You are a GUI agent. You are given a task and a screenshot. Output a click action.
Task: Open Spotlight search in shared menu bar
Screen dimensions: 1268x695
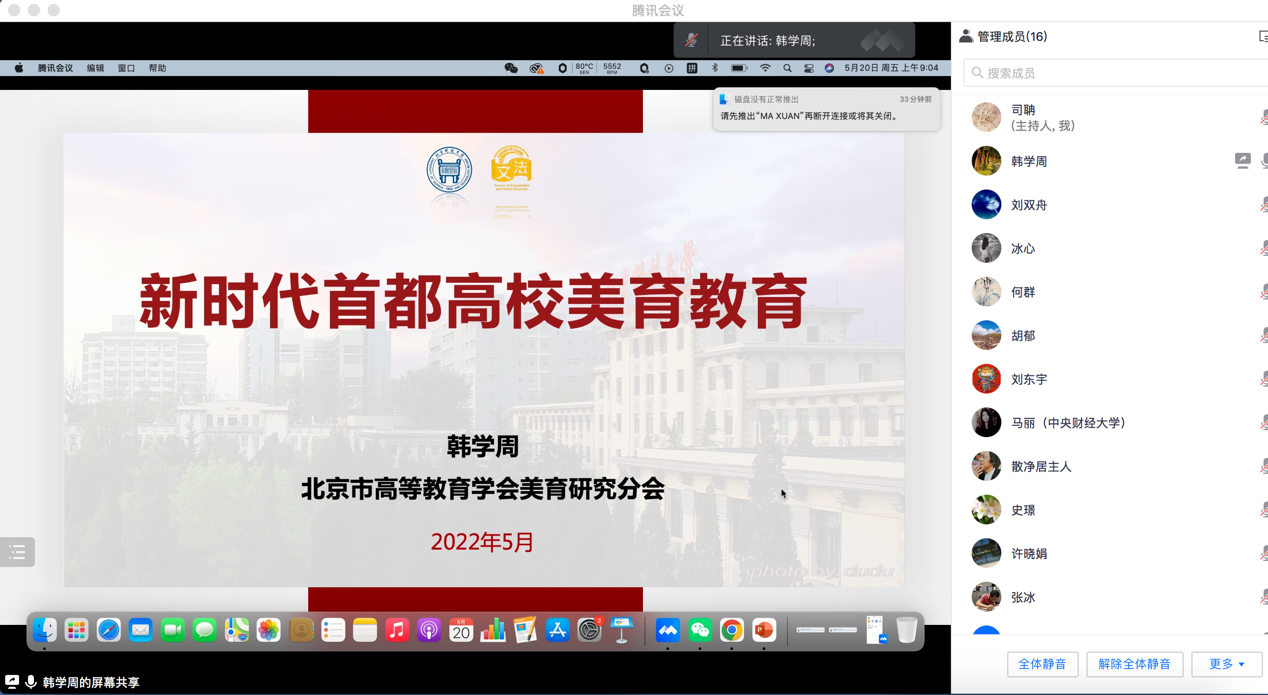[x=787, y=68]
